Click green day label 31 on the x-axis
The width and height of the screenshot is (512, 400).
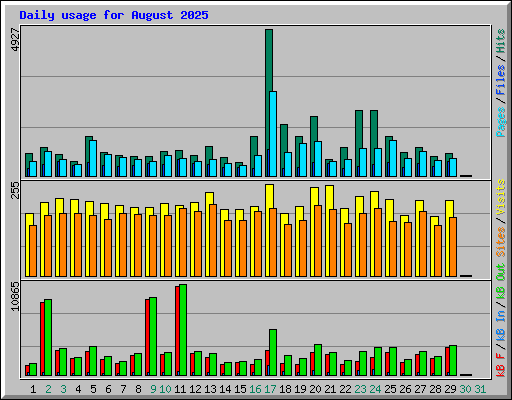coord(480,389)
